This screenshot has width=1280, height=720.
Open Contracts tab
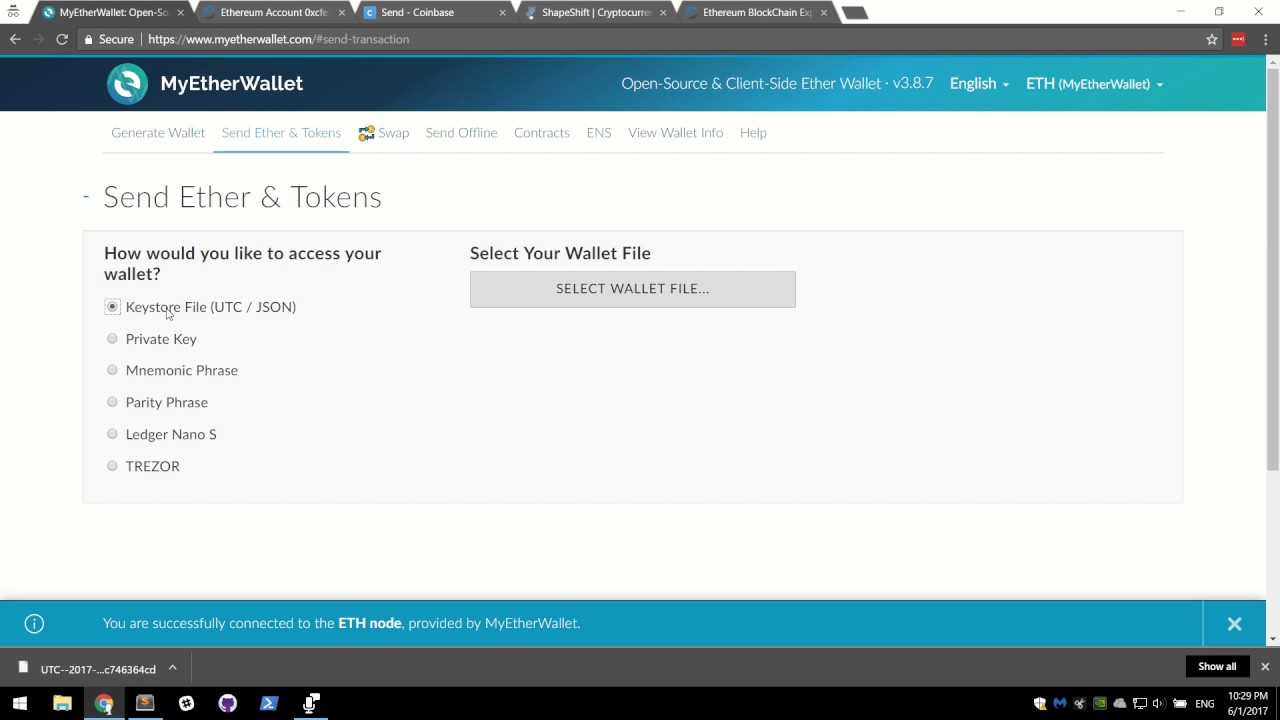coord(542,133)
